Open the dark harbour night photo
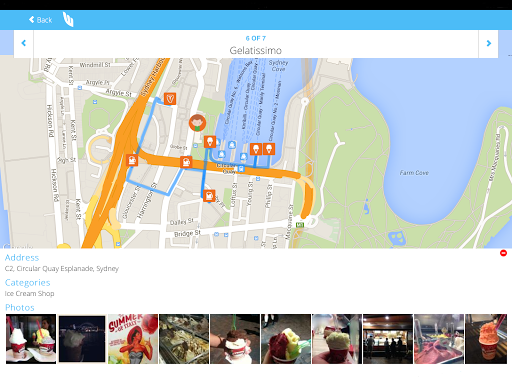This screenshot has height=384, width=512. pyautogui.click(x=82, y=339)
